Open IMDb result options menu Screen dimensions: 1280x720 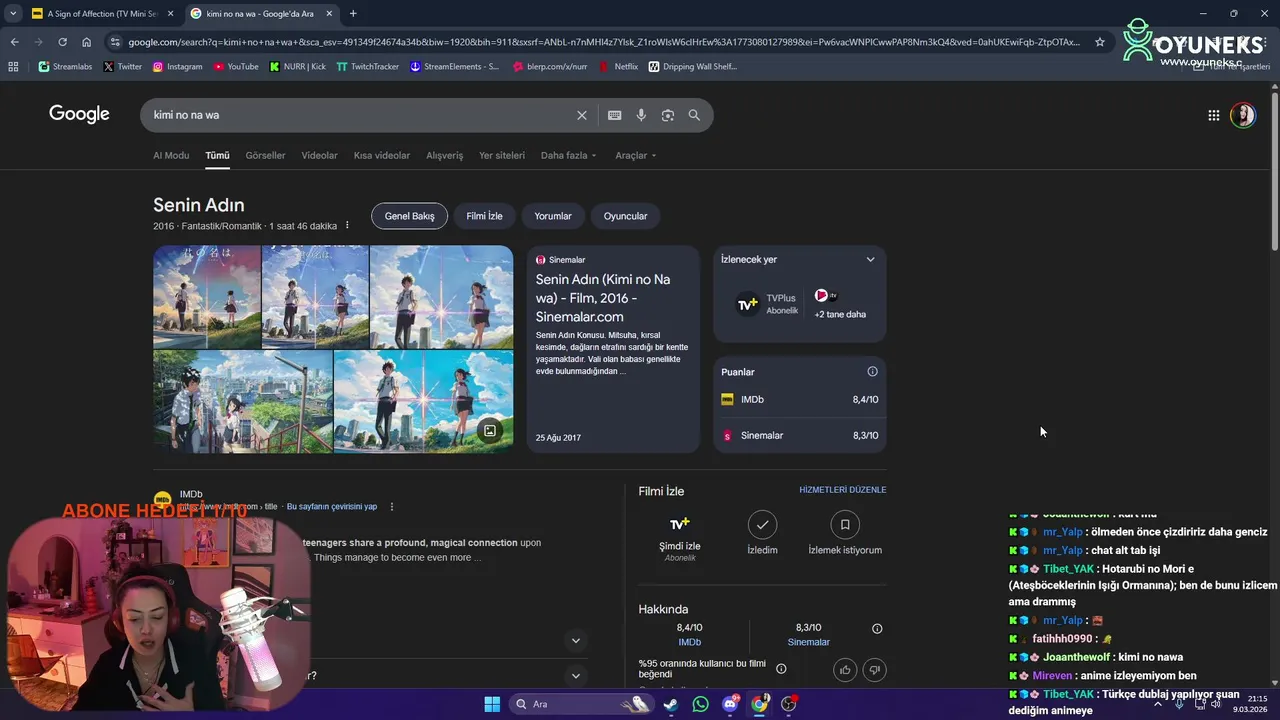[x=392, y=507]
